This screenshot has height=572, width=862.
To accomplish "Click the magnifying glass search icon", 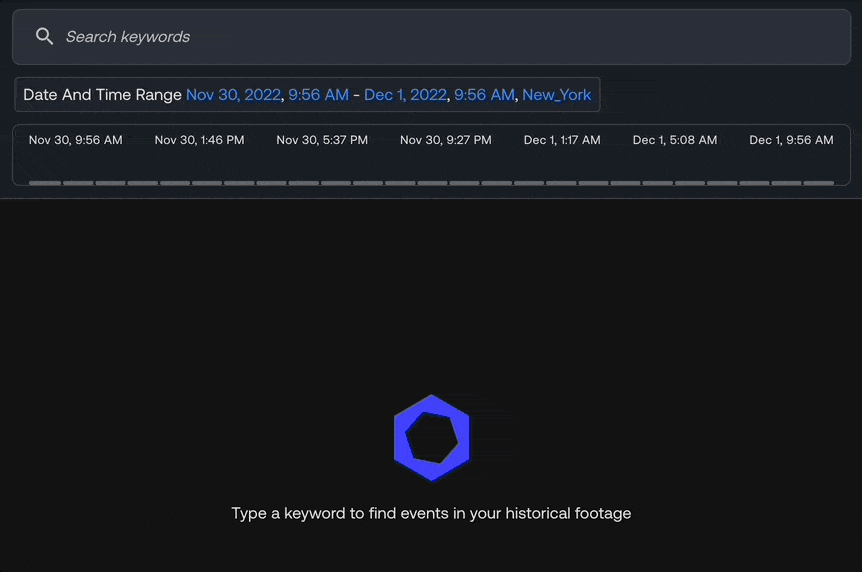I will pyautogui.click(x=45, y=37).
